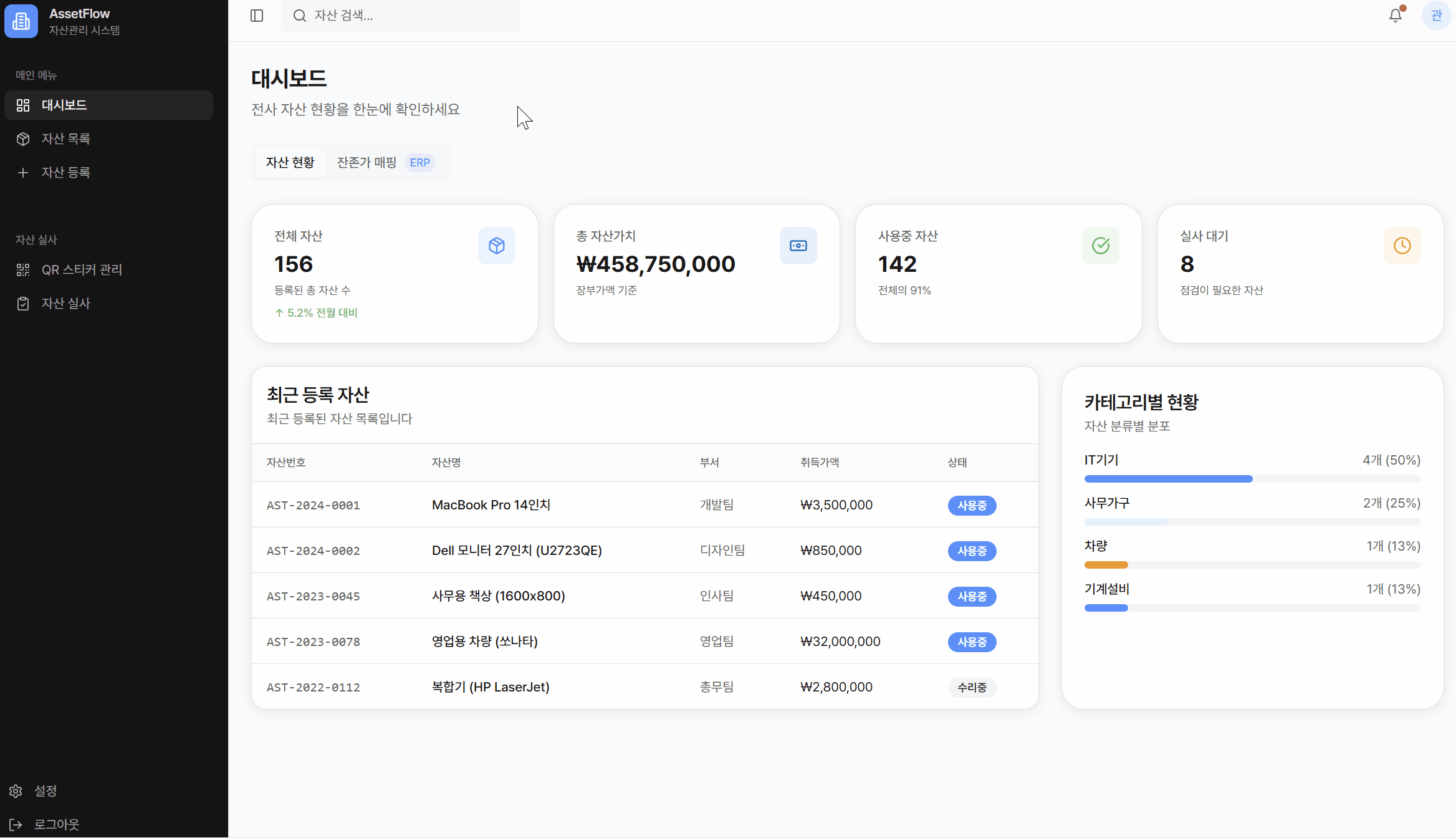Click the 사용중 badge for MacBook Pro
1456x838 pixels.
[x=972, y=506]
